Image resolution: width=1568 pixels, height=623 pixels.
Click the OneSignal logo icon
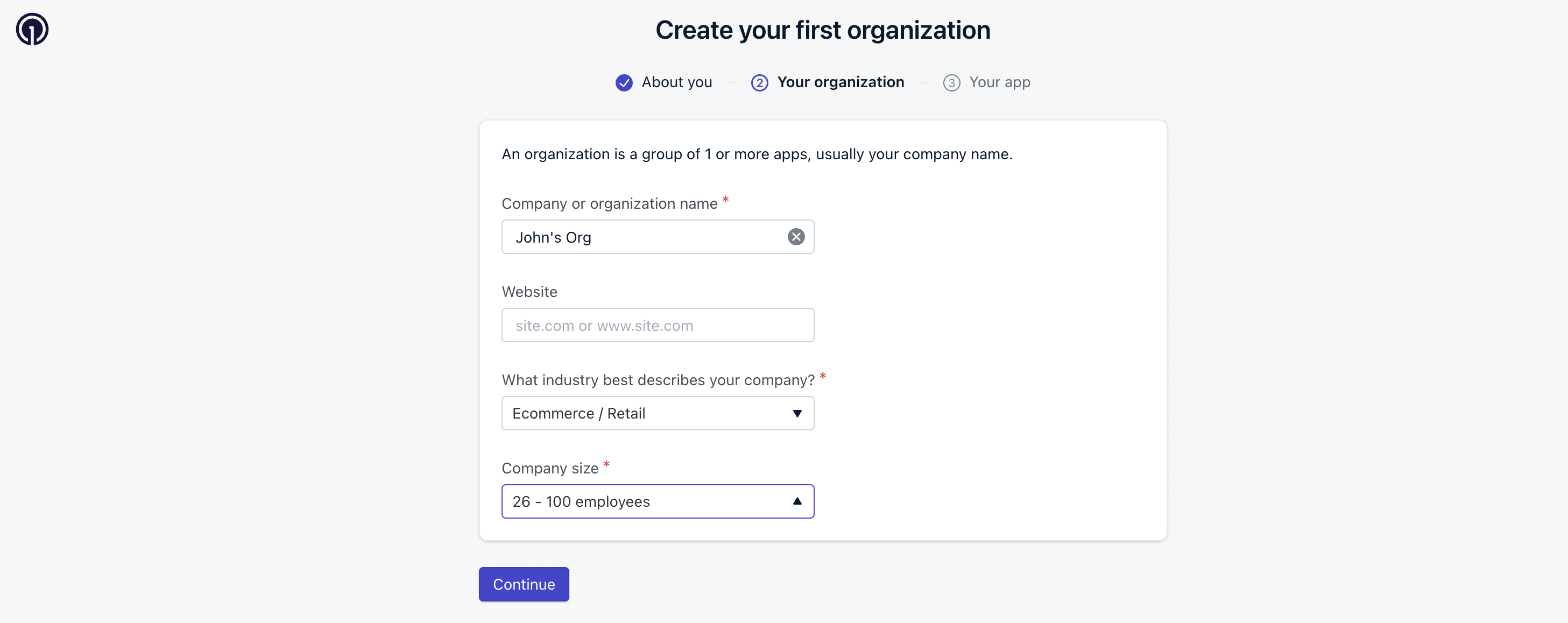32,29
